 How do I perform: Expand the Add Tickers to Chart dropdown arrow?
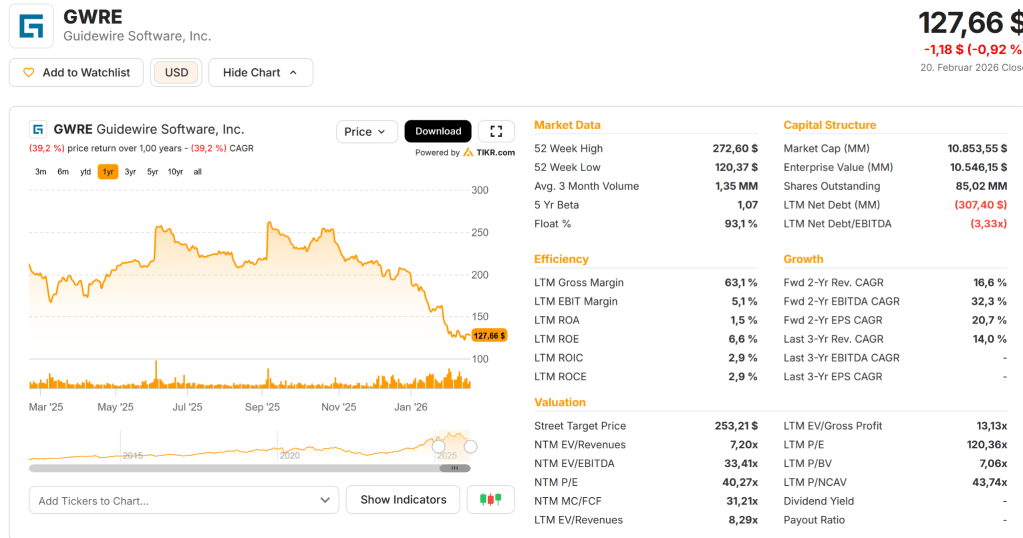pyautogui.click(x=325, y=501)
